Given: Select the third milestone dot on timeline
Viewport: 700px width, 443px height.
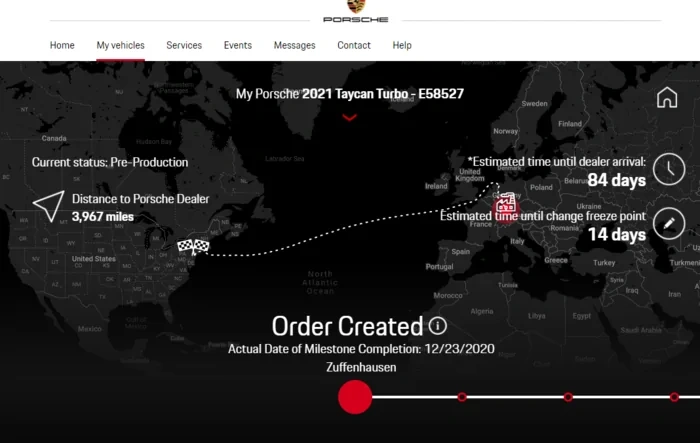Looking at the screenshot, I should point(568,397).
